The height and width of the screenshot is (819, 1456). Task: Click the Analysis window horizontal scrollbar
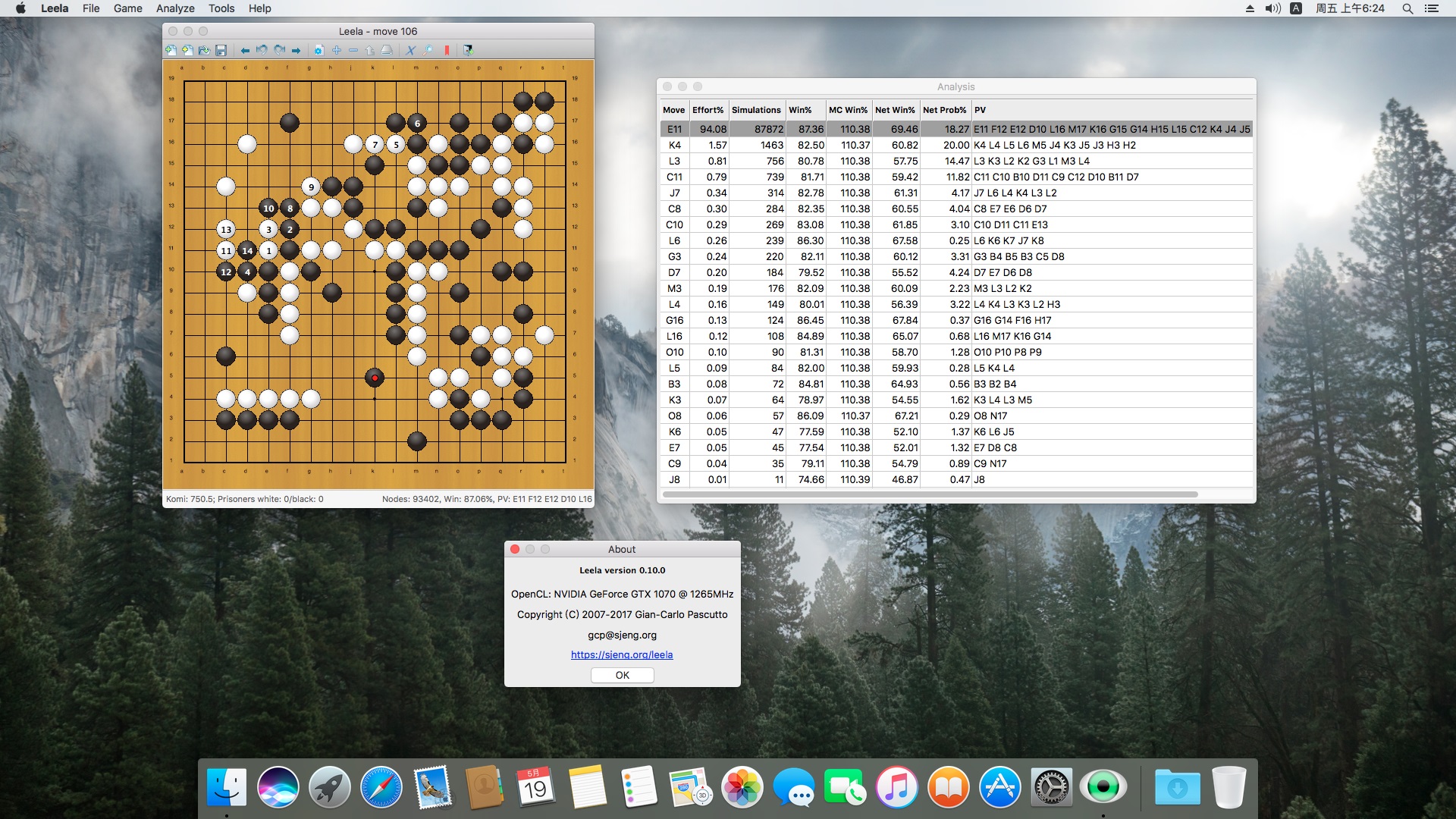pyautogui.click(x=930, y=494)
